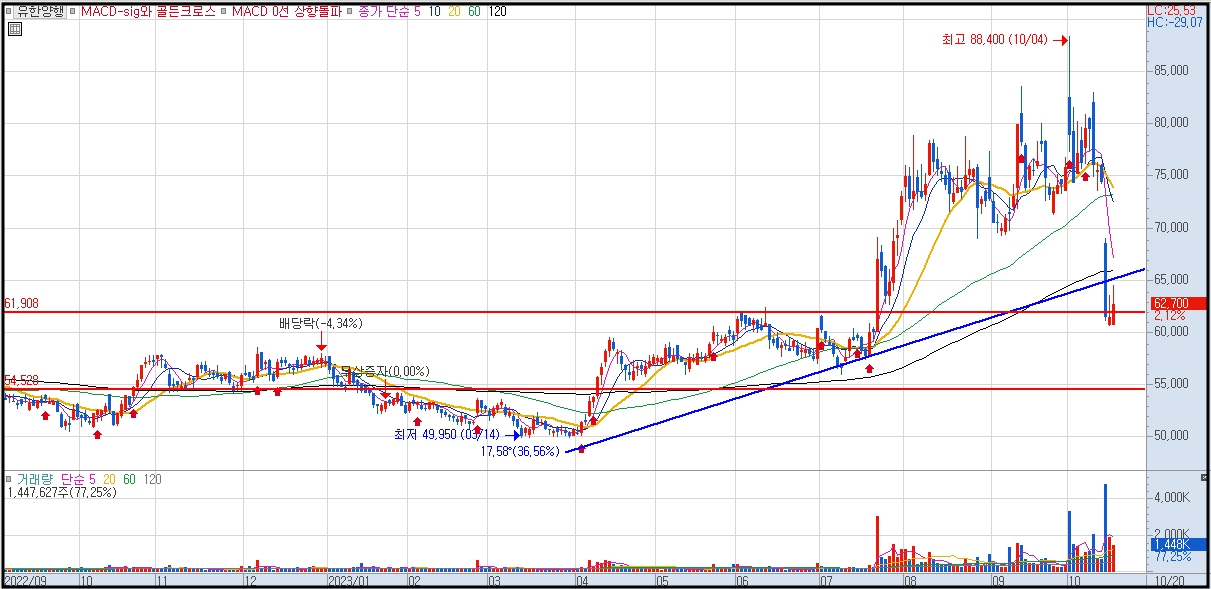Click the 50,000 price axis label
The height and width of the screenshot is (589, 1211).
point(1170,435)
